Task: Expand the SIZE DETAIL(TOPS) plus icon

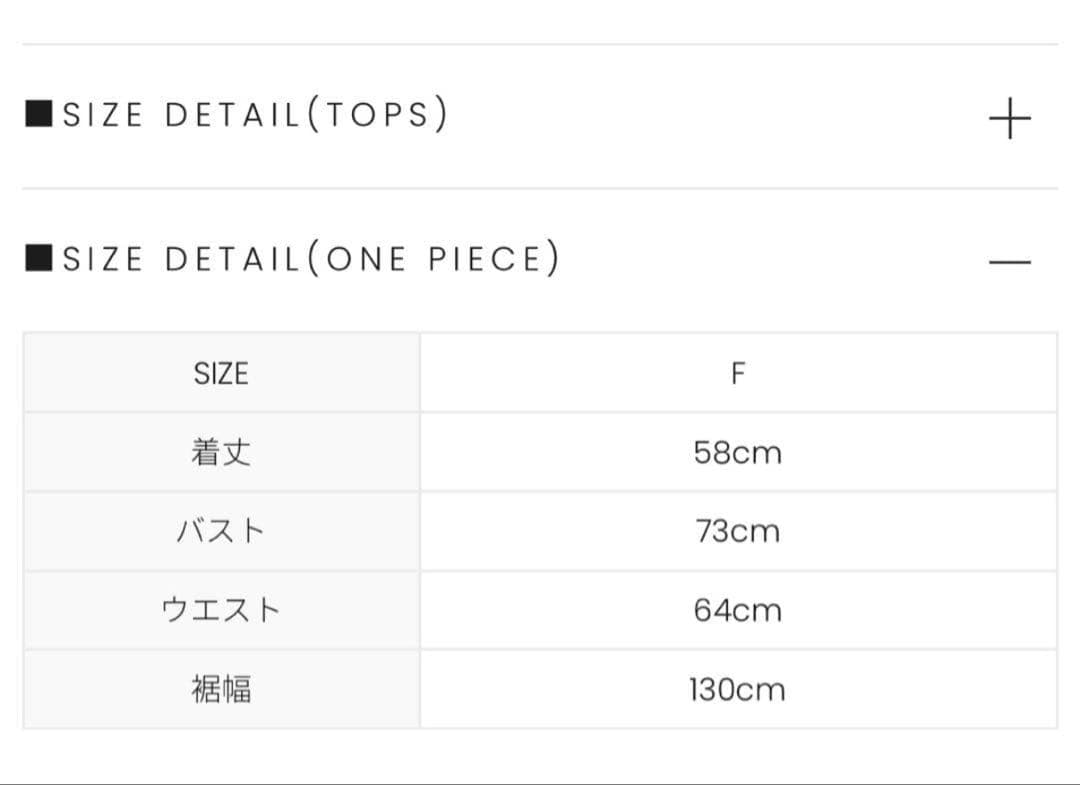Action: (x=1010, y=118)
